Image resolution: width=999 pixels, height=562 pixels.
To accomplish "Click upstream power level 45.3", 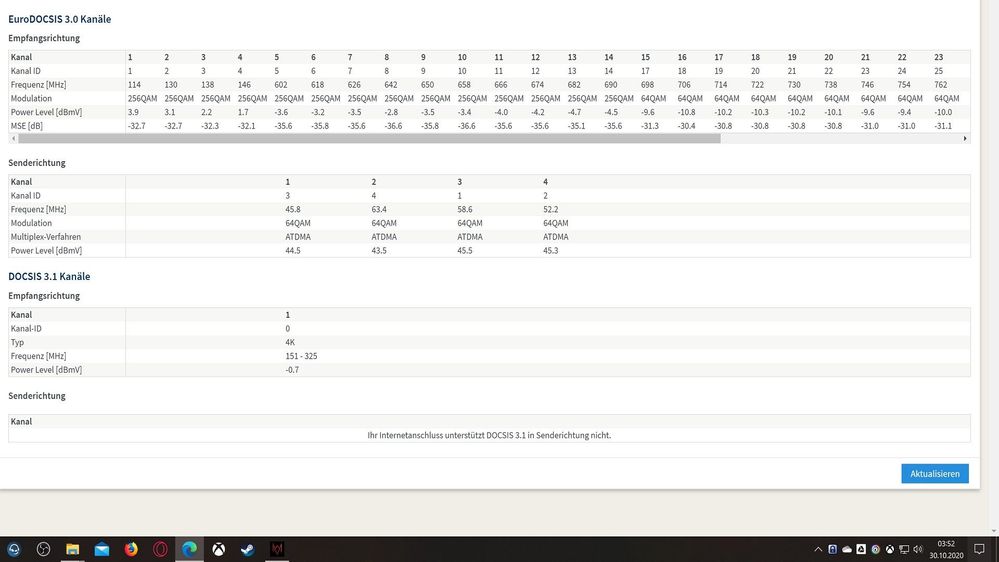I will tap(551, 251).
